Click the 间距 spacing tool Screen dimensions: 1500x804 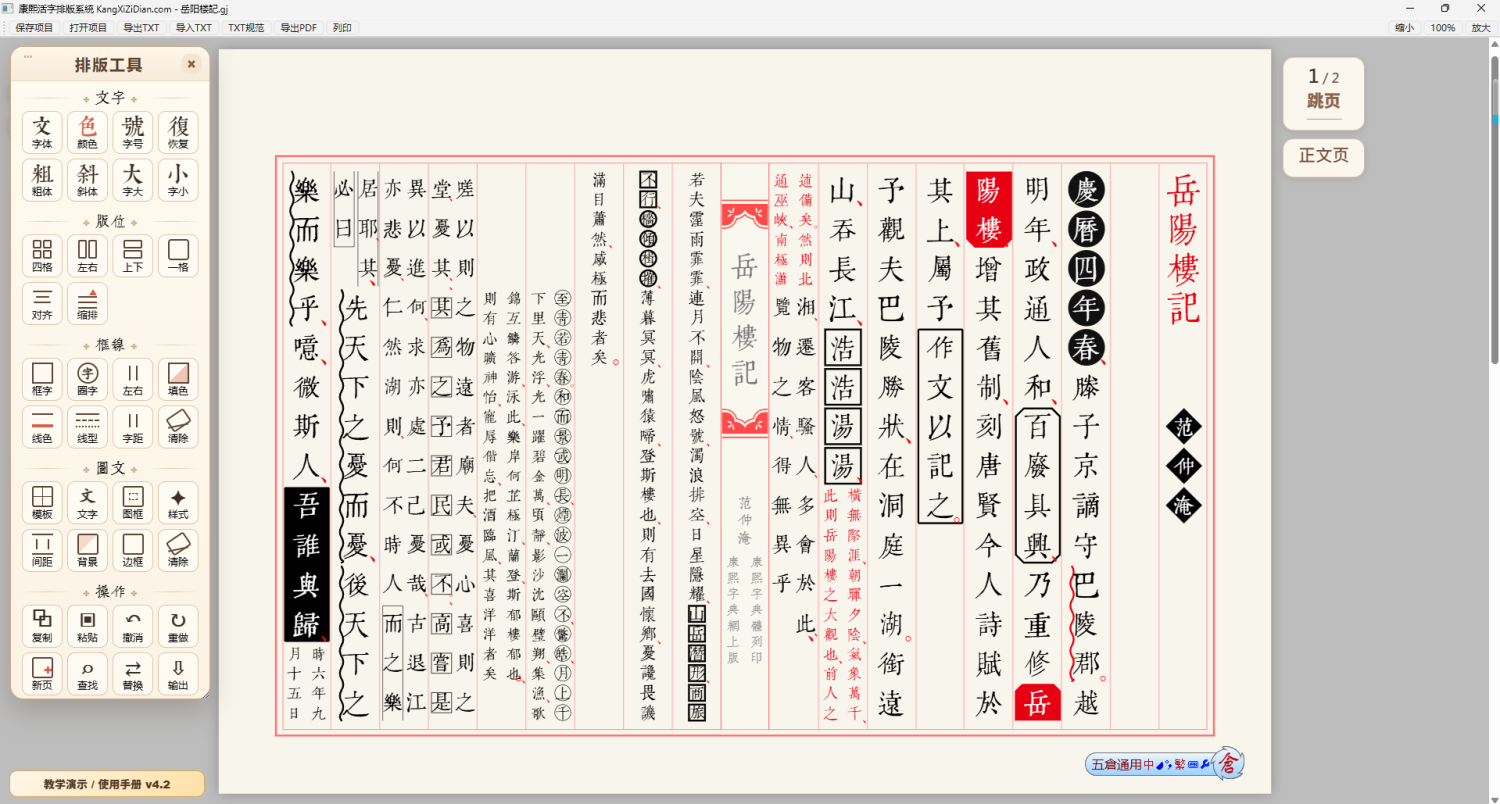(42, 551)
